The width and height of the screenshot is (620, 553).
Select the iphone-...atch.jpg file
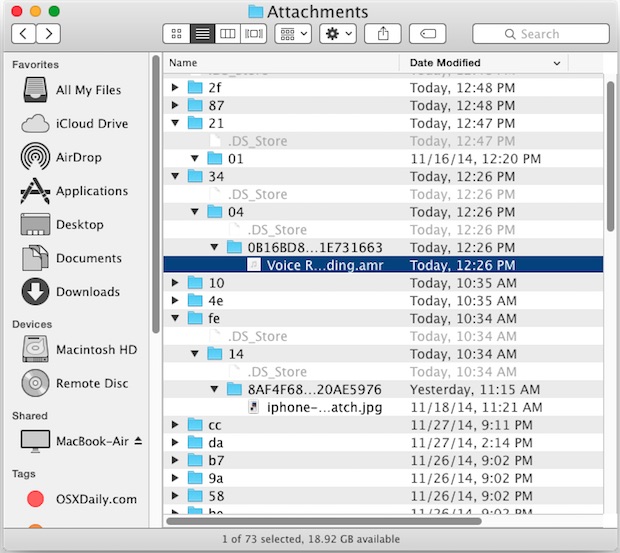383,407
